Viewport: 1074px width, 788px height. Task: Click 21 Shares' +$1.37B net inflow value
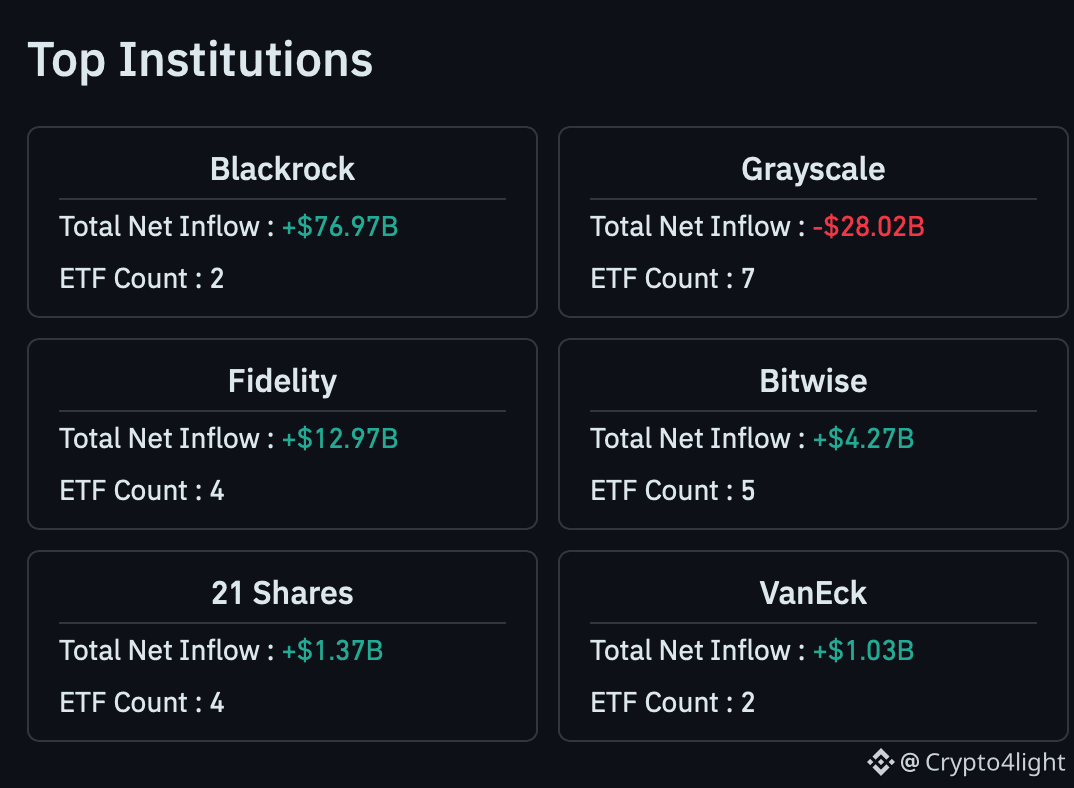click(x=332, y=650)
